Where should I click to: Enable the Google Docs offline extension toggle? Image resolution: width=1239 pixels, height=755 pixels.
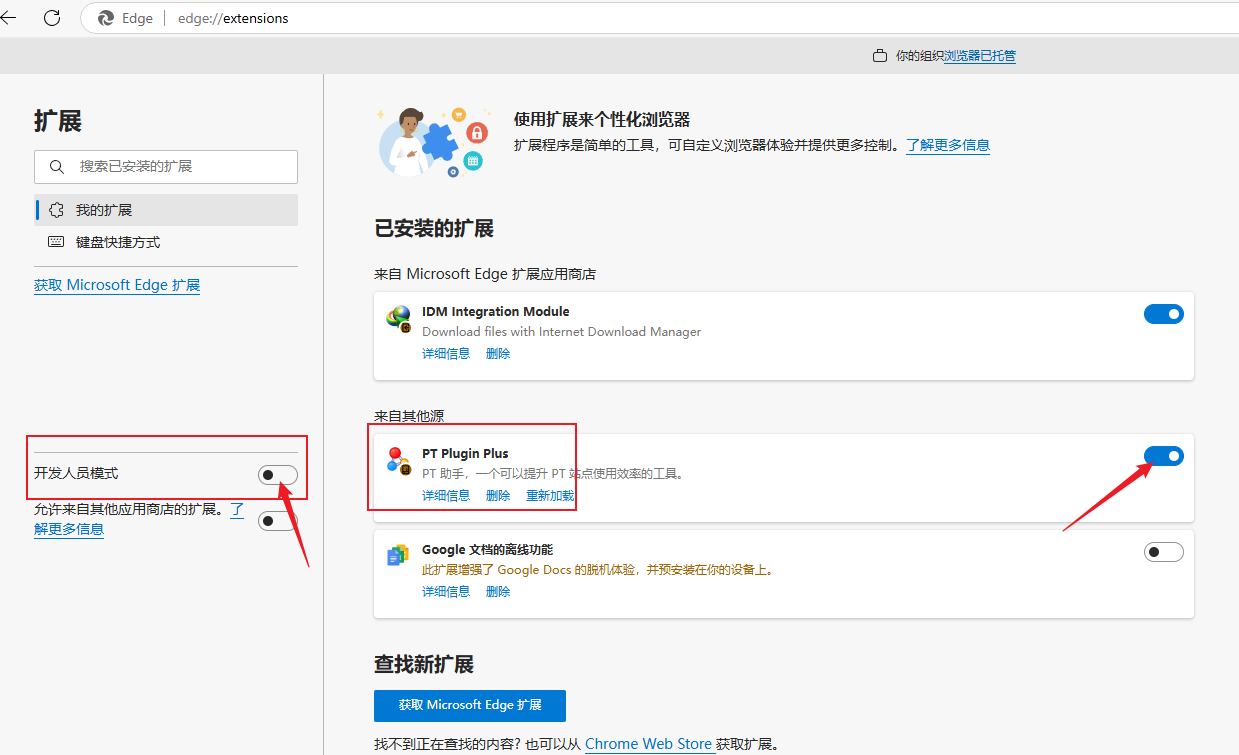(x=1163, y=552)
